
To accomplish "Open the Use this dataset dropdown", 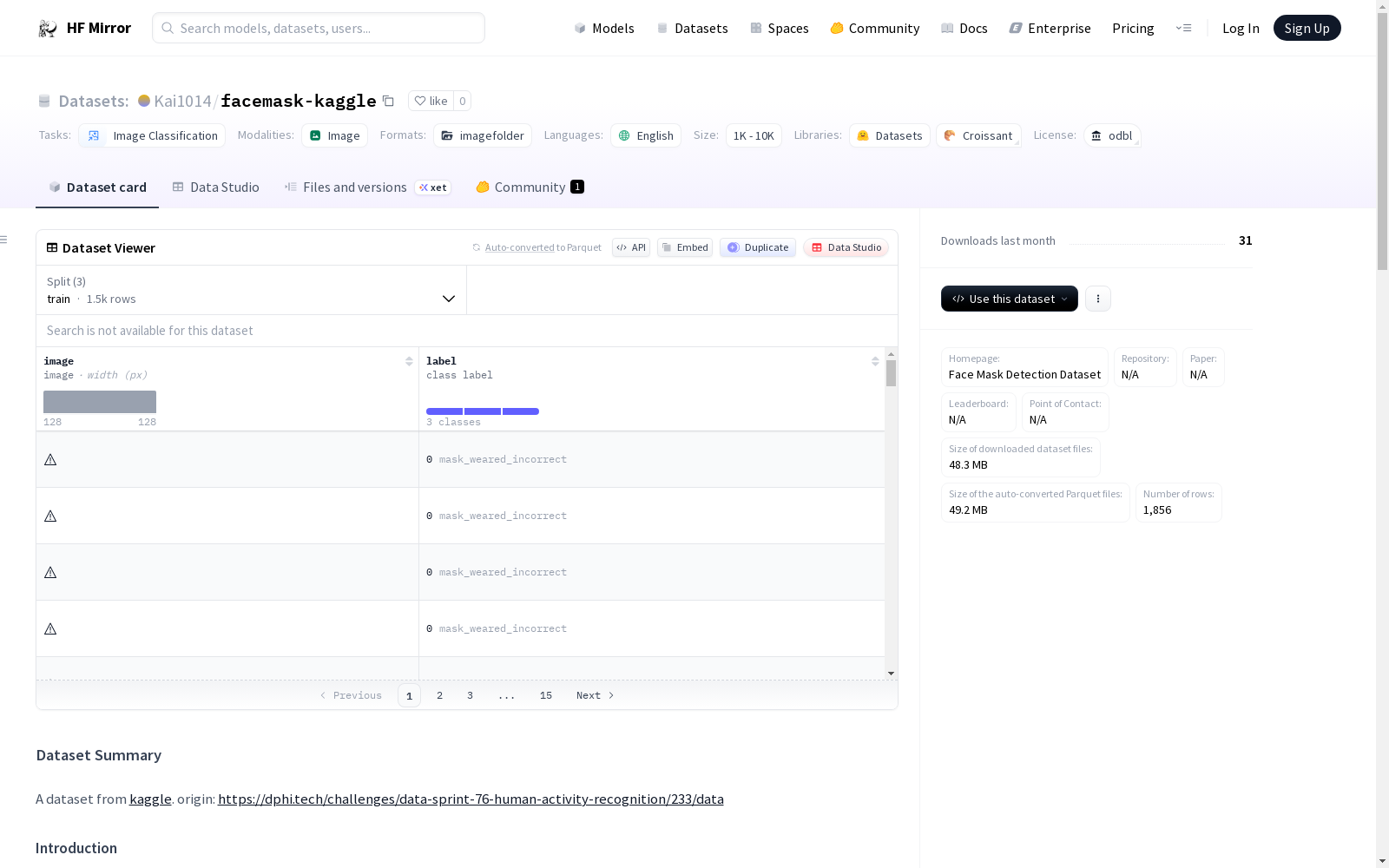I will pos(1010,299).
